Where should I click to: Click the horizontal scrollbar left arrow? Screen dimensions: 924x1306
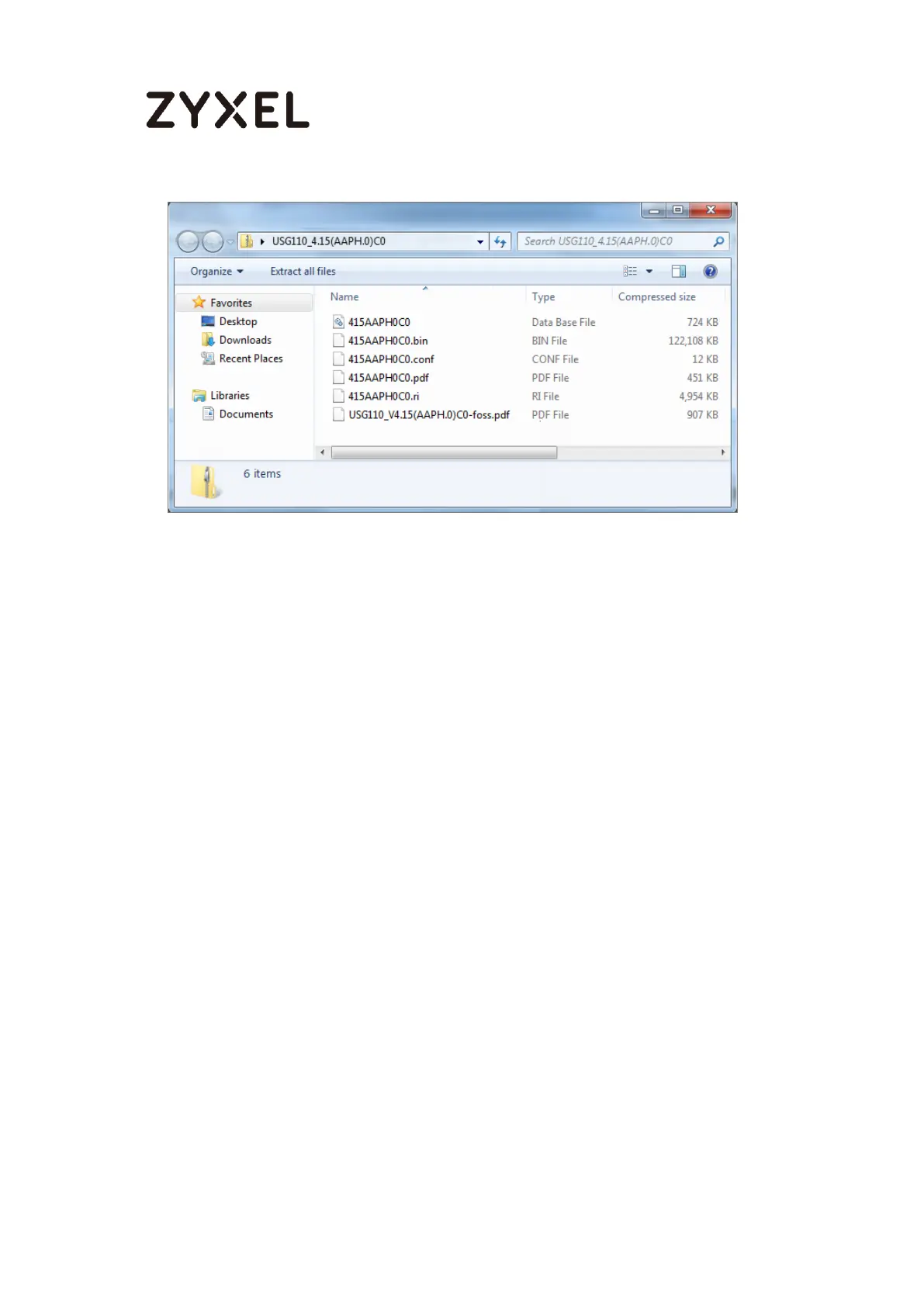[323, 452]
